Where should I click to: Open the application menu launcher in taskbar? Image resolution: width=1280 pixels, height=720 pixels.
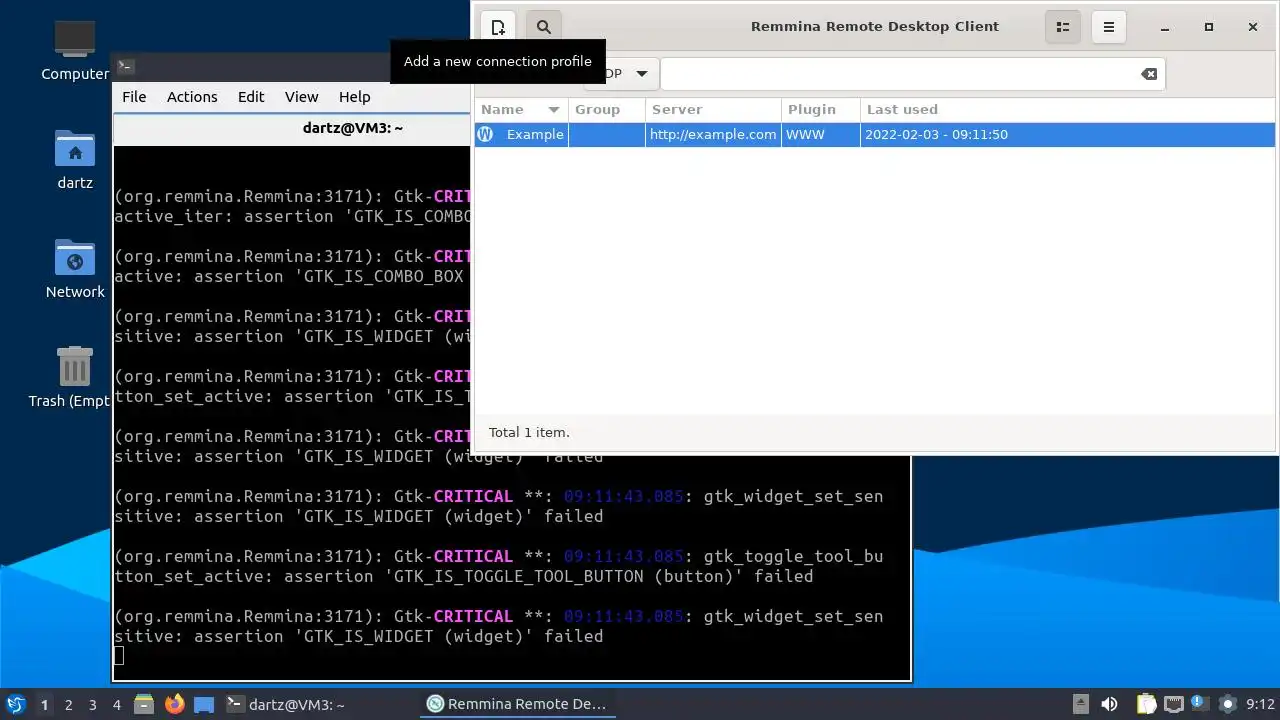click(16, 704)
